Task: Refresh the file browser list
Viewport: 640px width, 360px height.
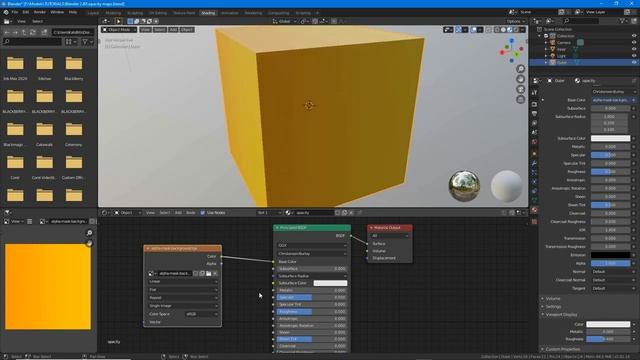Action: click(33, 32)
